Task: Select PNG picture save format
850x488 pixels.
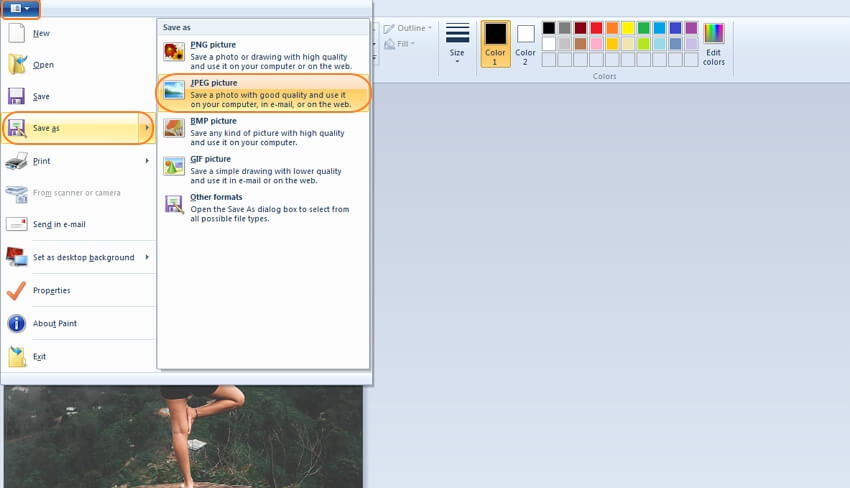Action: click(263, 55)
